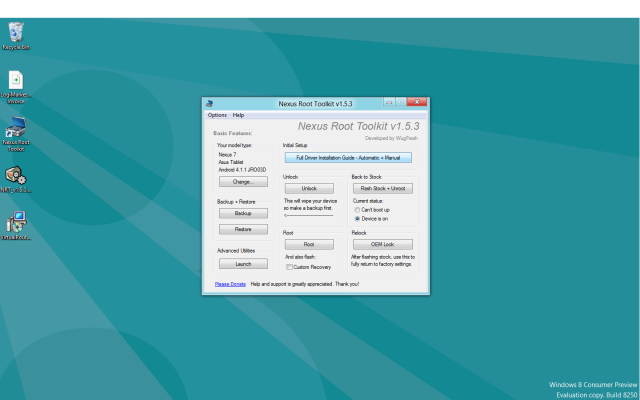Click the Restore button
Screen dimensions: 640x400
pyautogui.click(x=243, y=229)
